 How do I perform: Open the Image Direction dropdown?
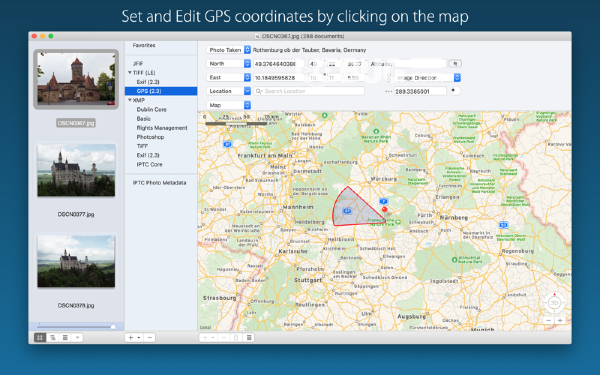[x=427, y=78]
